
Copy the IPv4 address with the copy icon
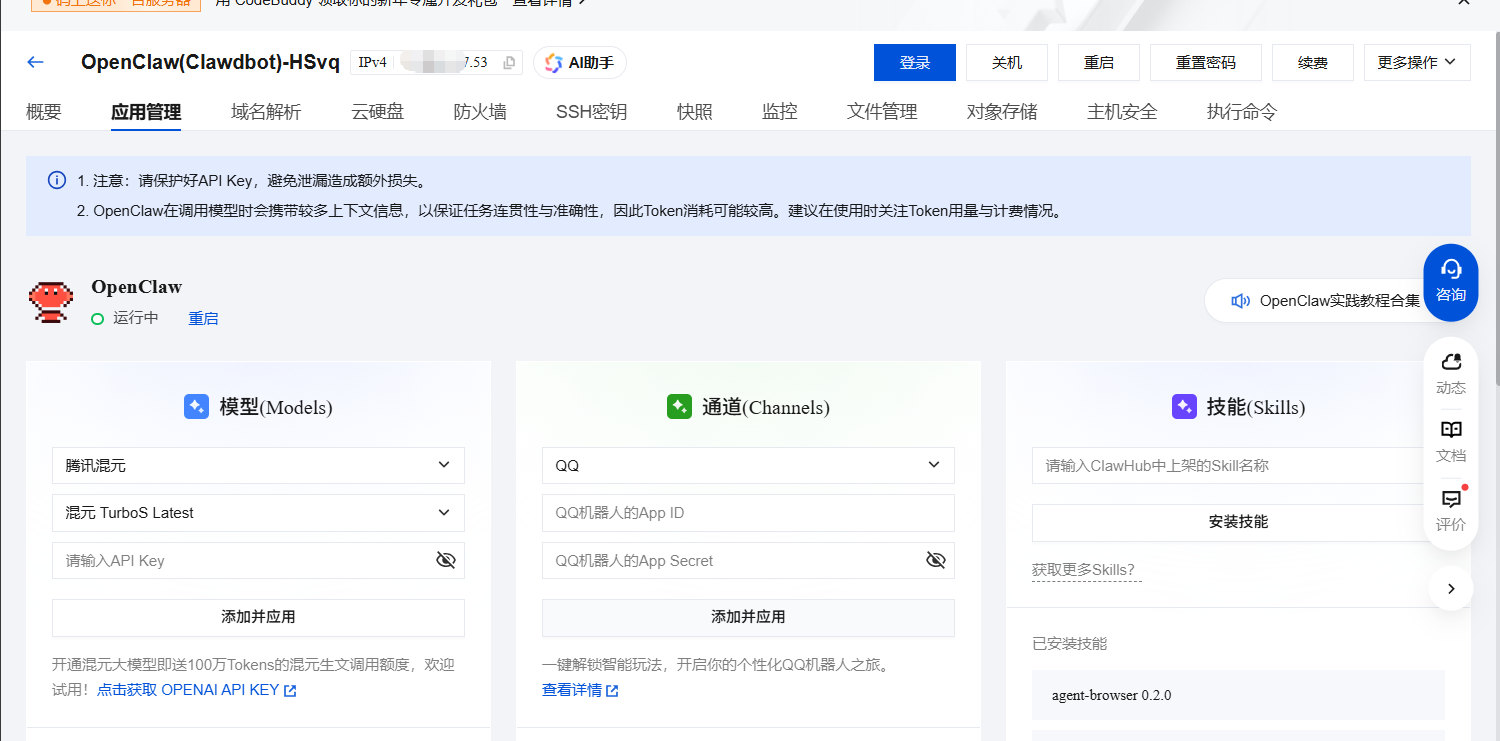click(509, 62)
